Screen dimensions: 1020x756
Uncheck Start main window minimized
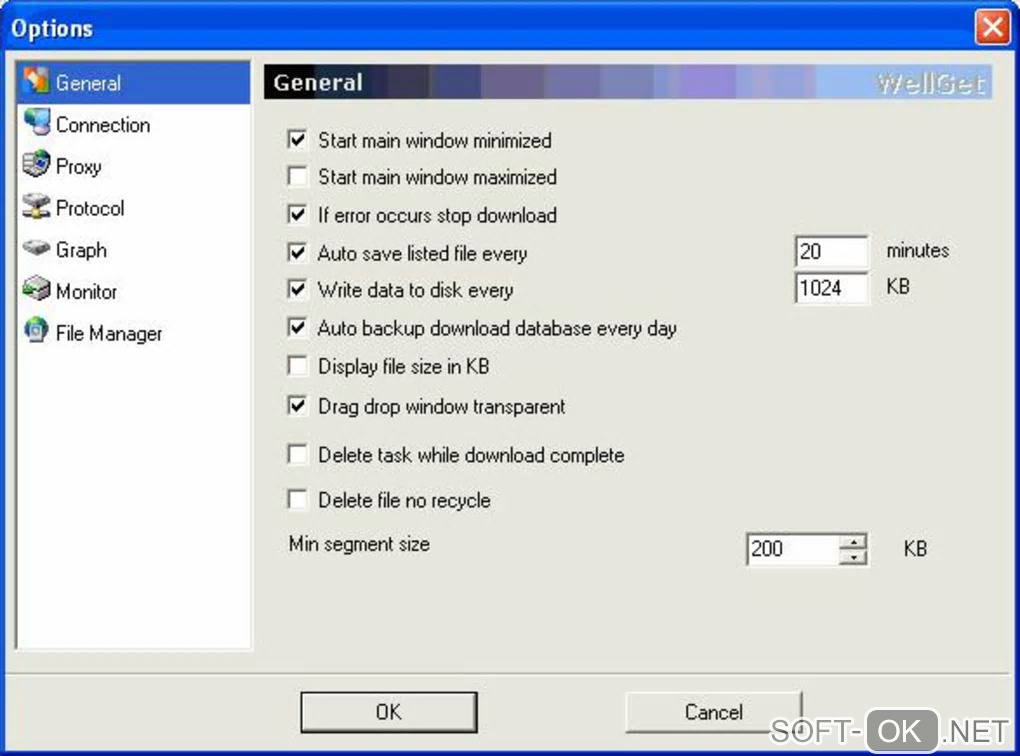click(x=297, y=139)
